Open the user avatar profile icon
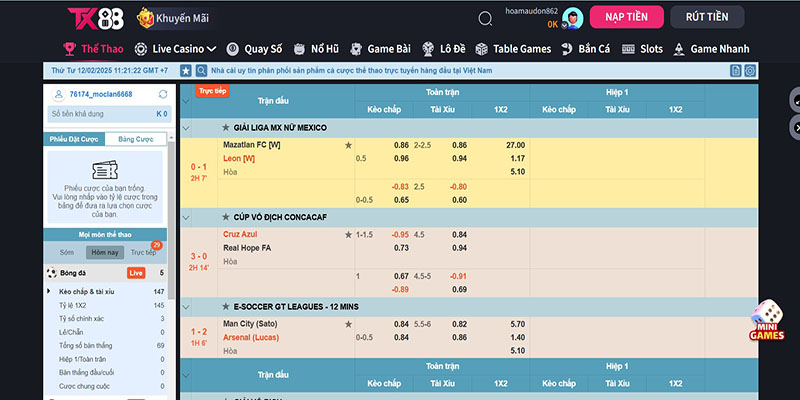The width and height of the screenshot is (800, 400). click(x=572, y=17)
